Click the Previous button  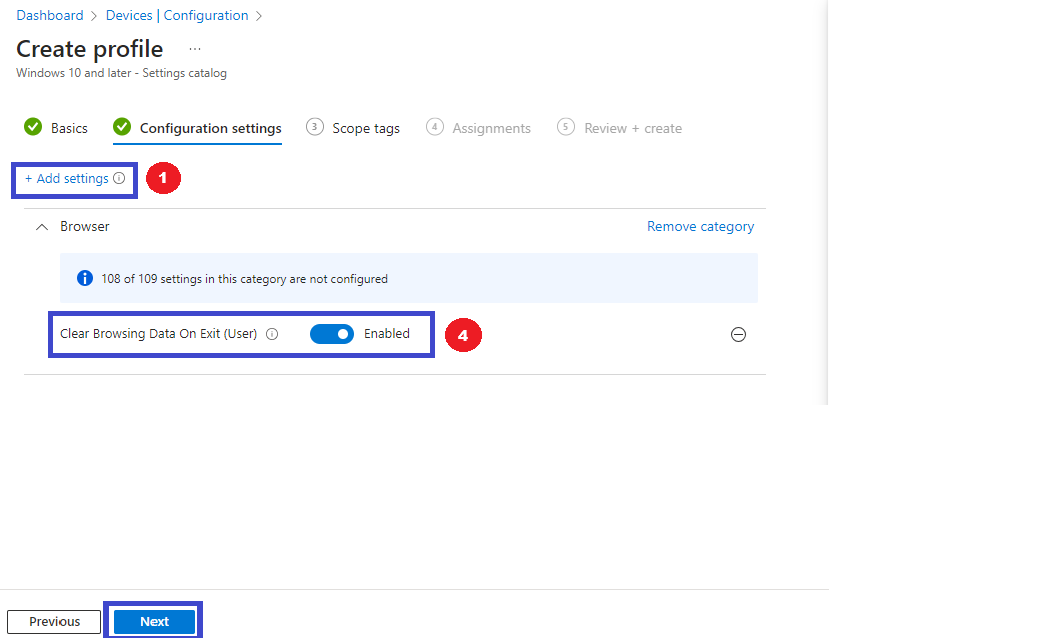click(x=54, y=621)
